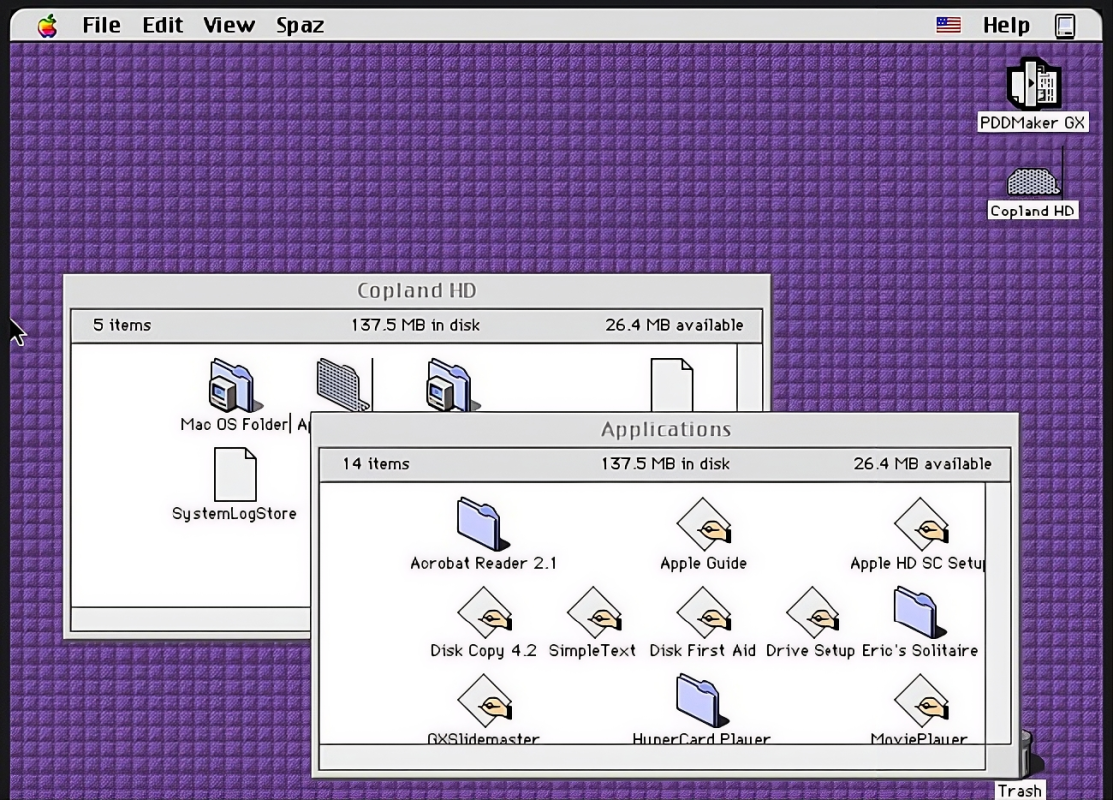
Task: Click the Mac OS Folder name label
Action: [234, 424]
